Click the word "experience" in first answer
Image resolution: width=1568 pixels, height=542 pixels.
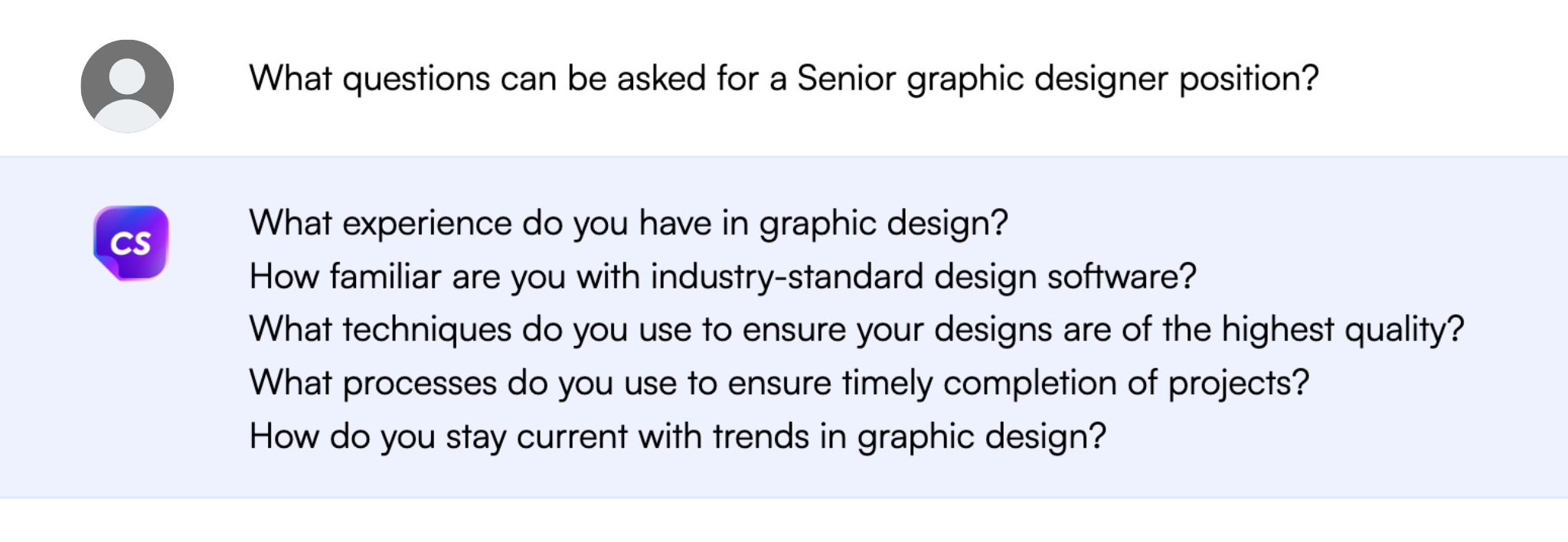point(426,224)
